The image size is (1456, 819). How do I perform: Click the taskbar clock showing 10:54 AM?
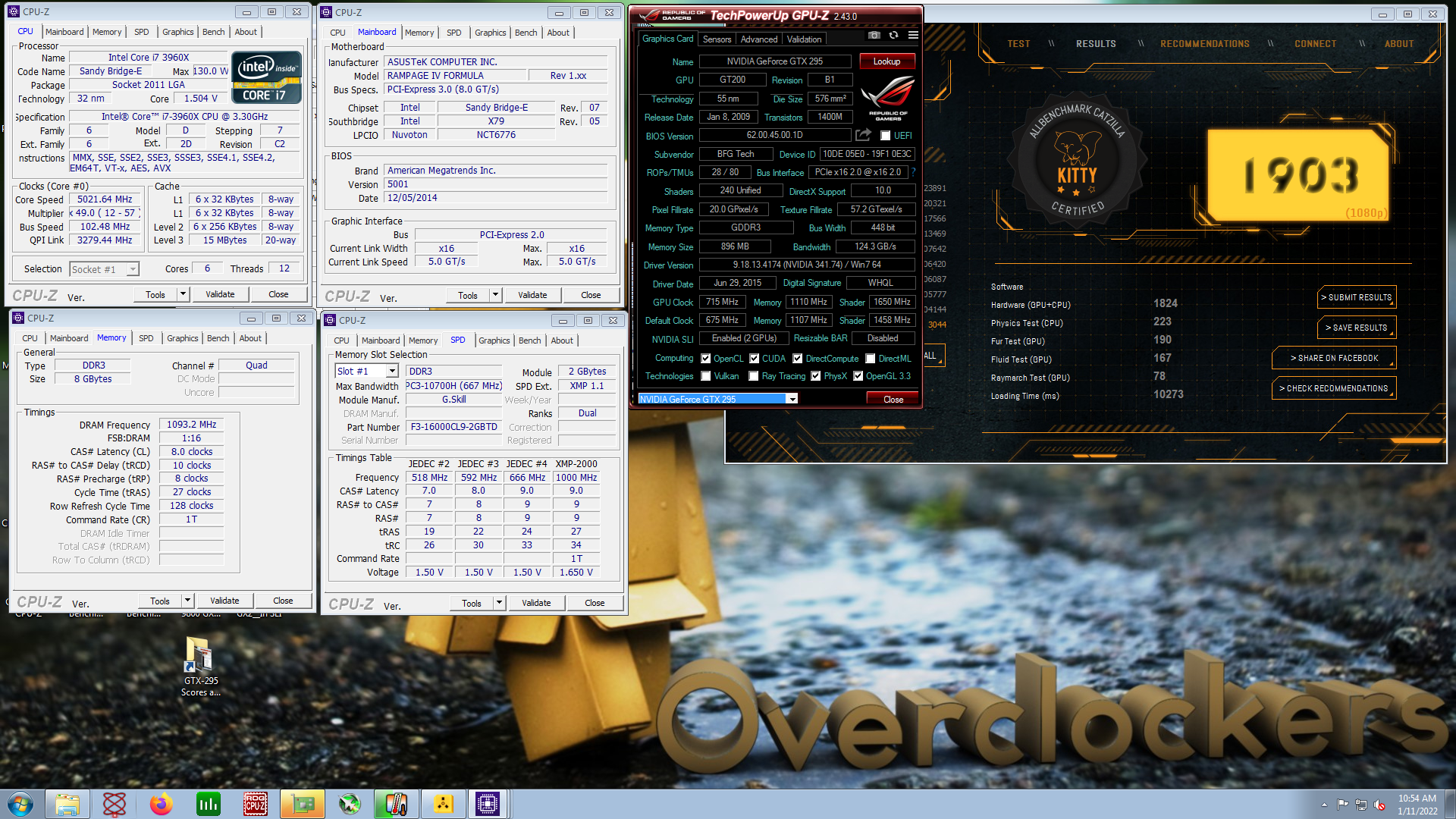coord(1417,804)
